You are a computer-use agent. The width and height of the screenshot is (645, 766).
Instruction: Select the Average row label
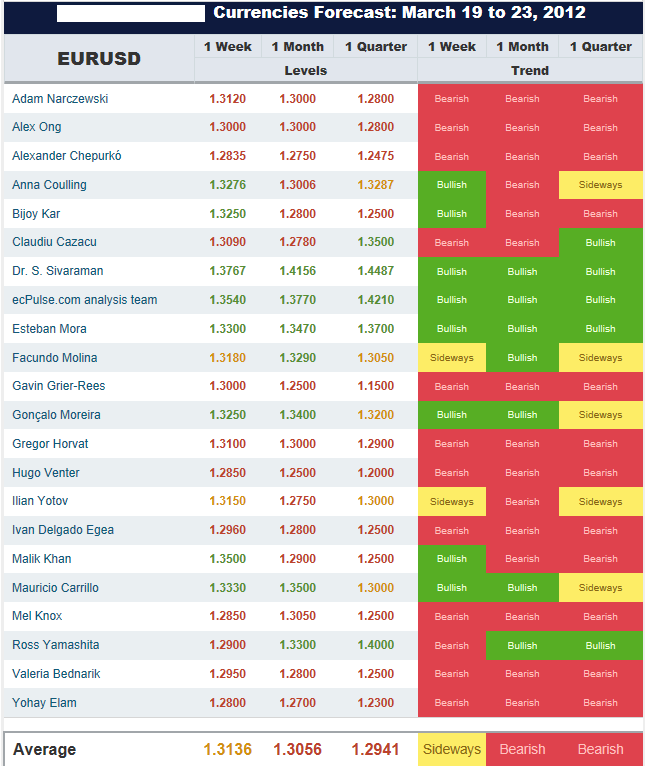coord(44,749)
